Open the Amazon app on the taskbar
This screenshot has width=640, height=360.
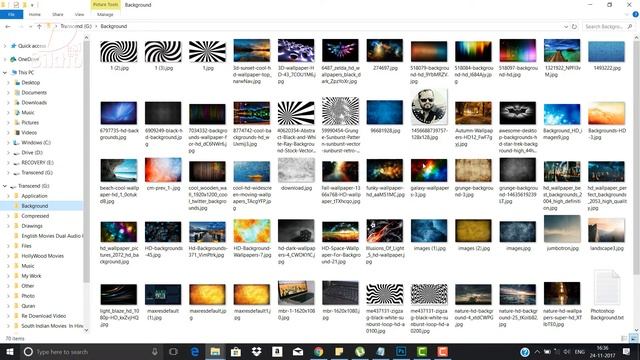coord(277,351)
